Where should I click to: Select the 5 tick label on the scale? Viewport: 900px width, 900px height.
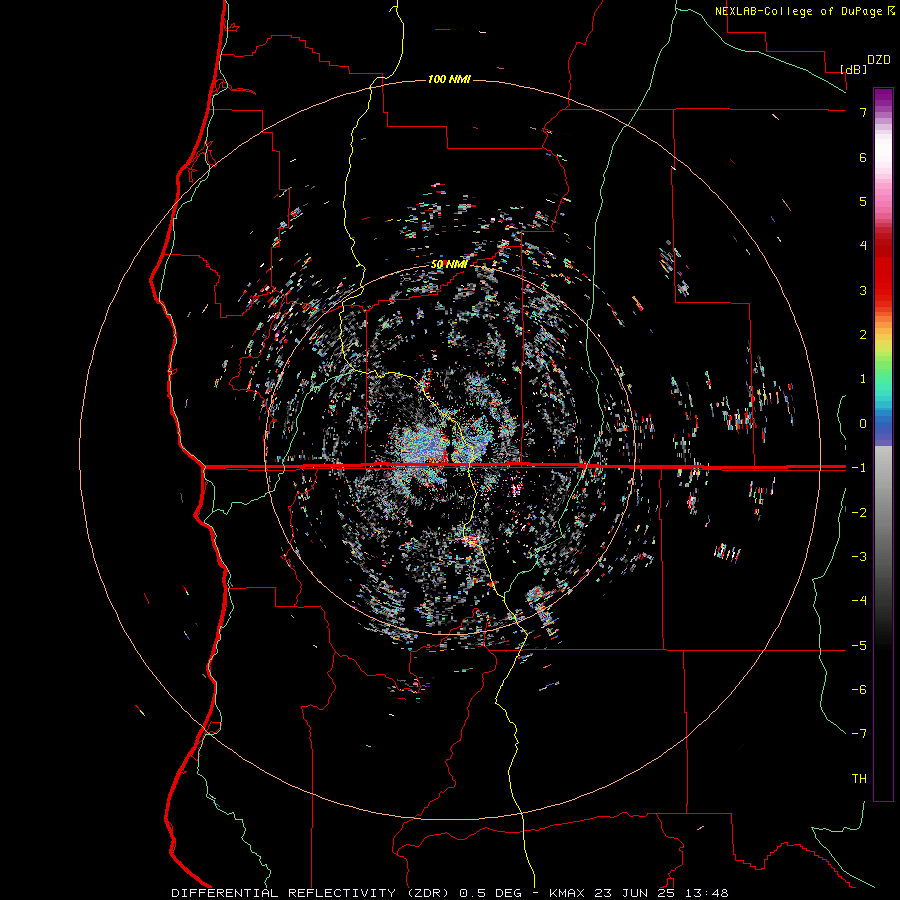pyautogui.click(x=863, y=201)
